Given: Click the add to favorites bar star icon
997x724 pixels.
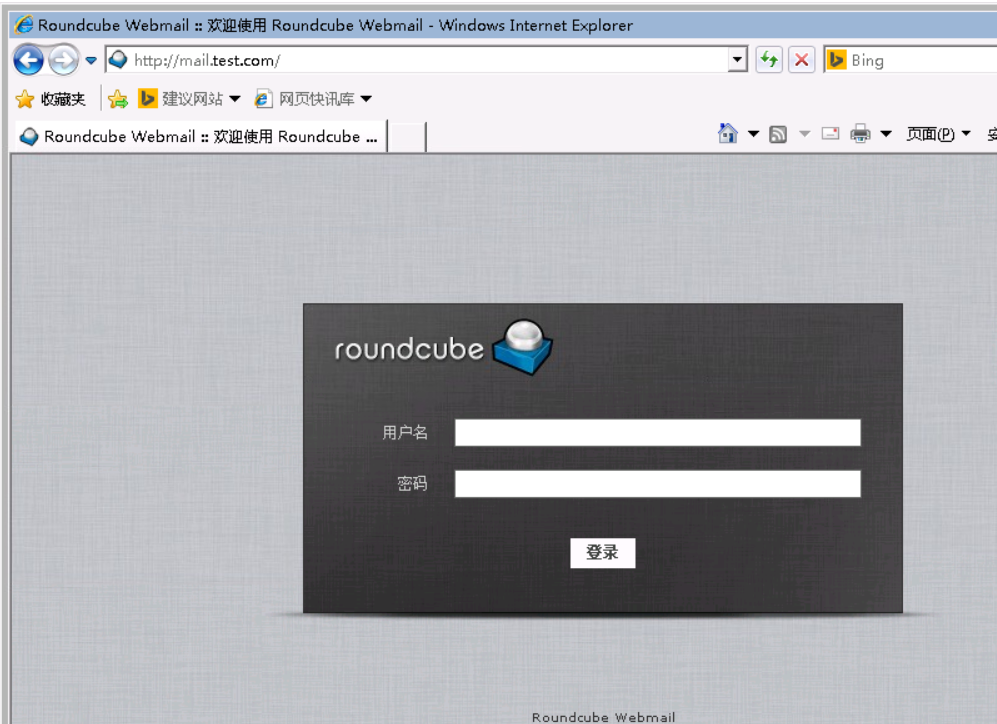Looking at the screenshot, I should click(118, 99).
